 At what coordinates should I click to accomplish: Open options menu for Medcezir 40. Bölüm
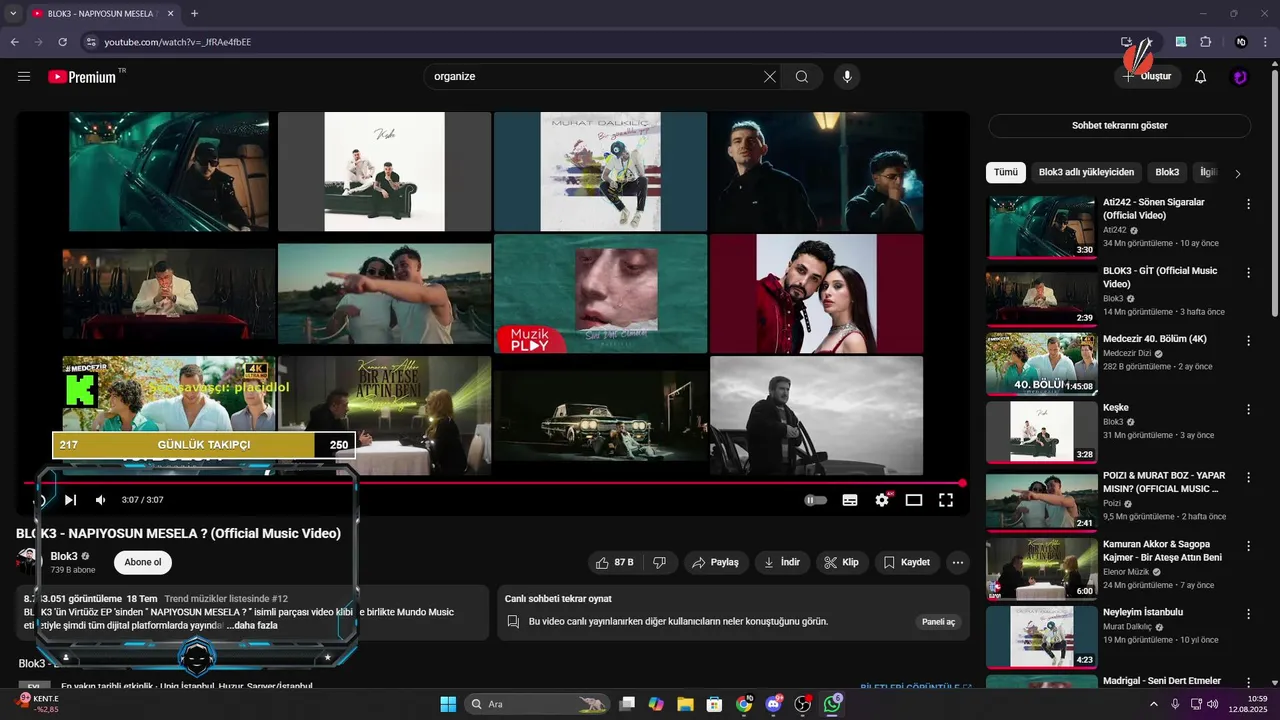coord(1248,341)
